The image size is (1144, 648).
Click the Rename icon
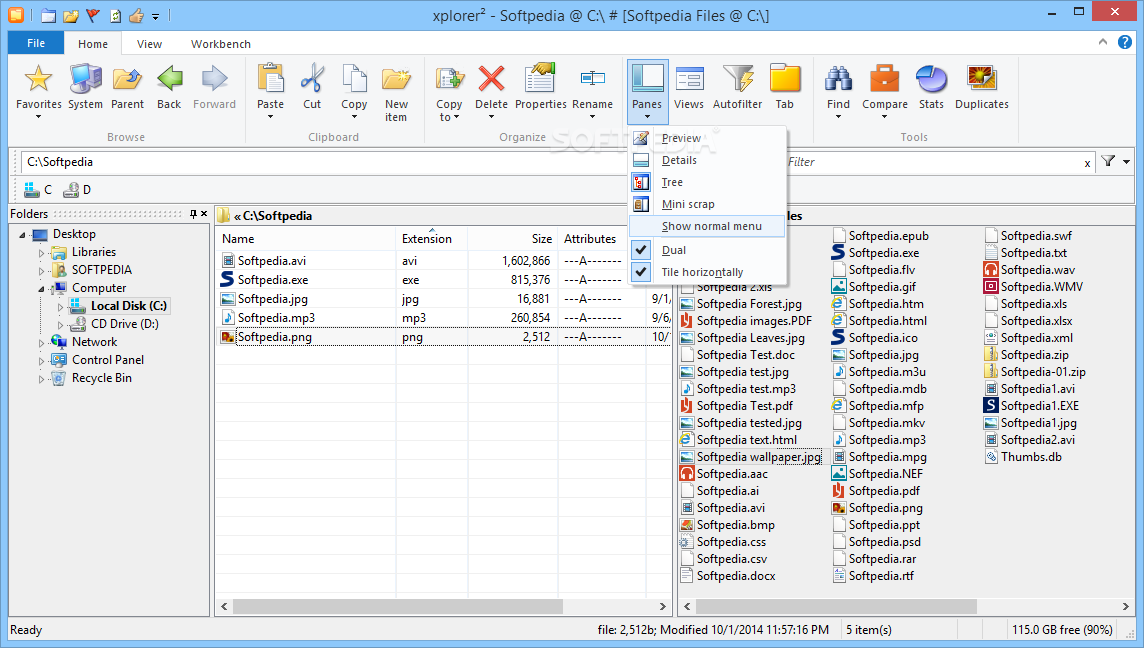pos(592,79)
